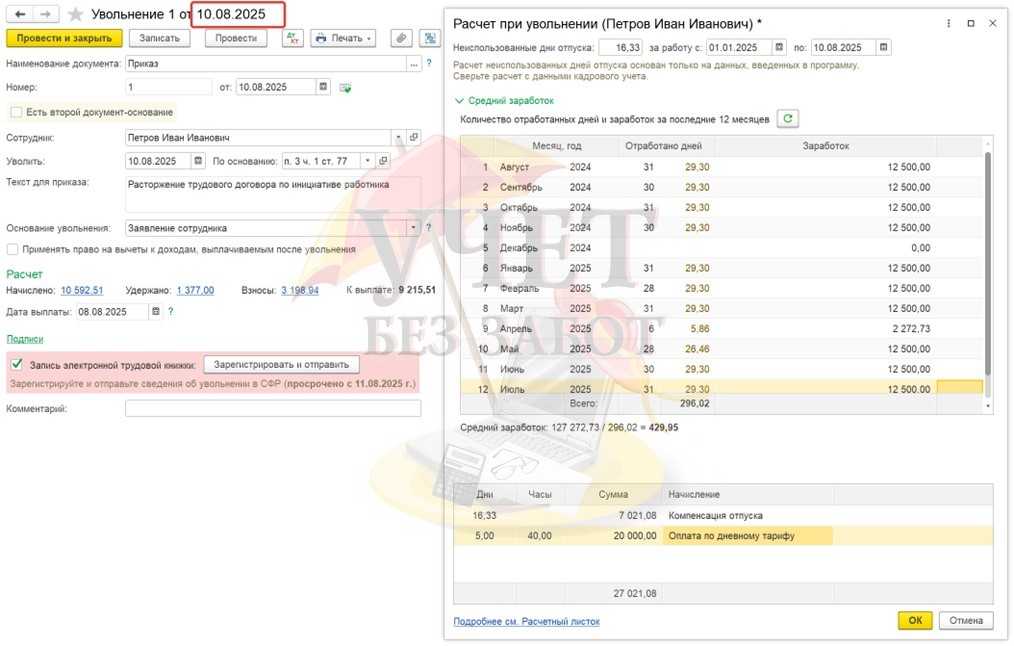Add document to favorites with star icon
The image size is (1014, 646).
[75, 14]
